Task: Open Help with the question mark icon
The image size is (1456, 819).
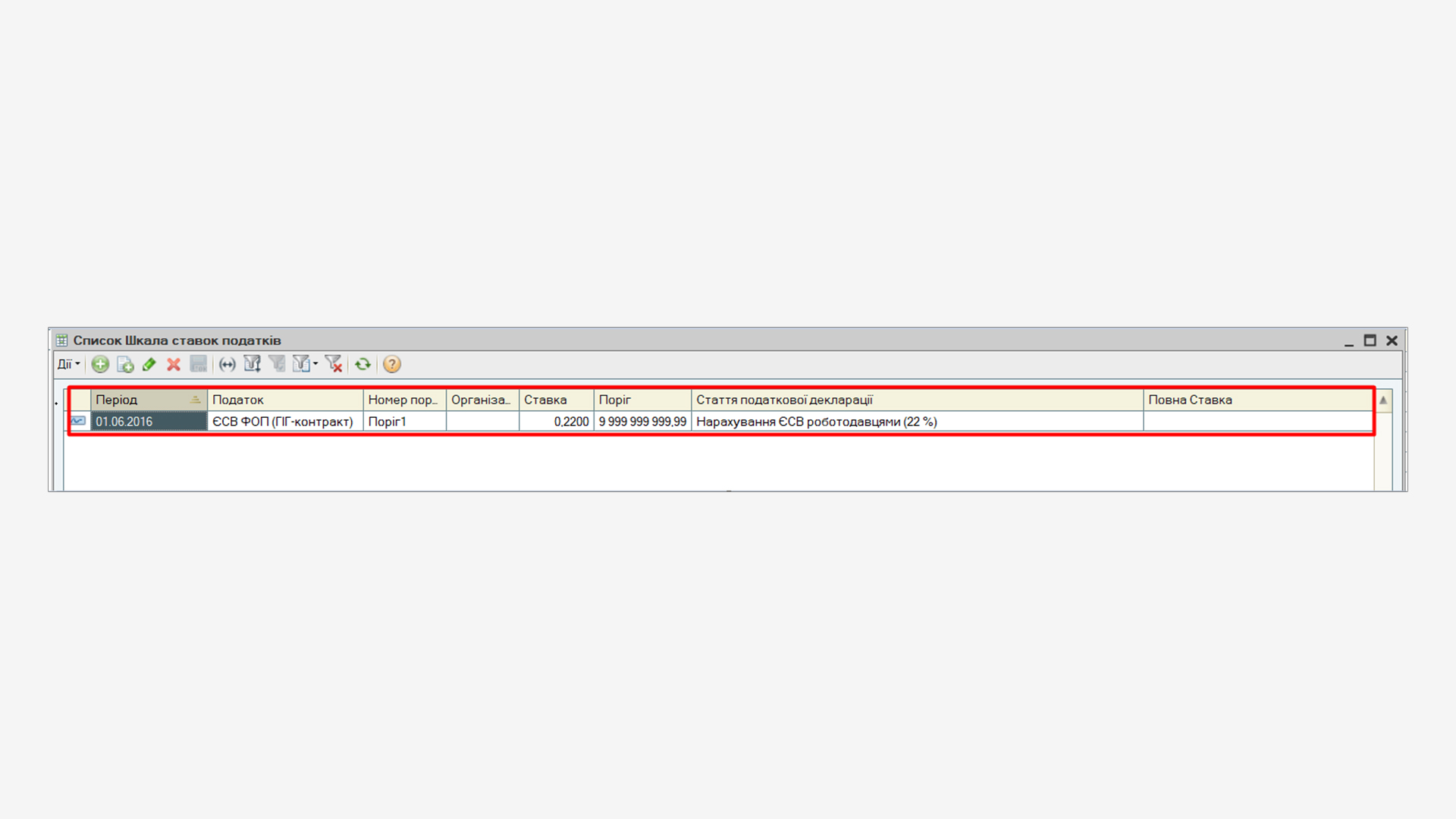Action: pos(392,365)
